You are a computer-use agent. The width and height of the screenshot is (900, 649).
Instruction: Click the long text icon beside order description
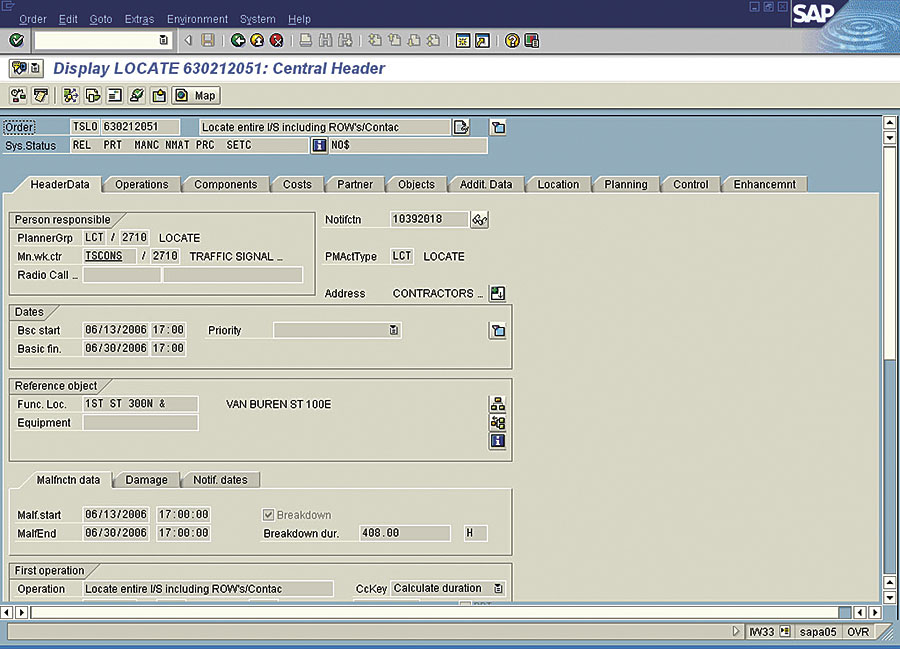(x=461, y=127)
